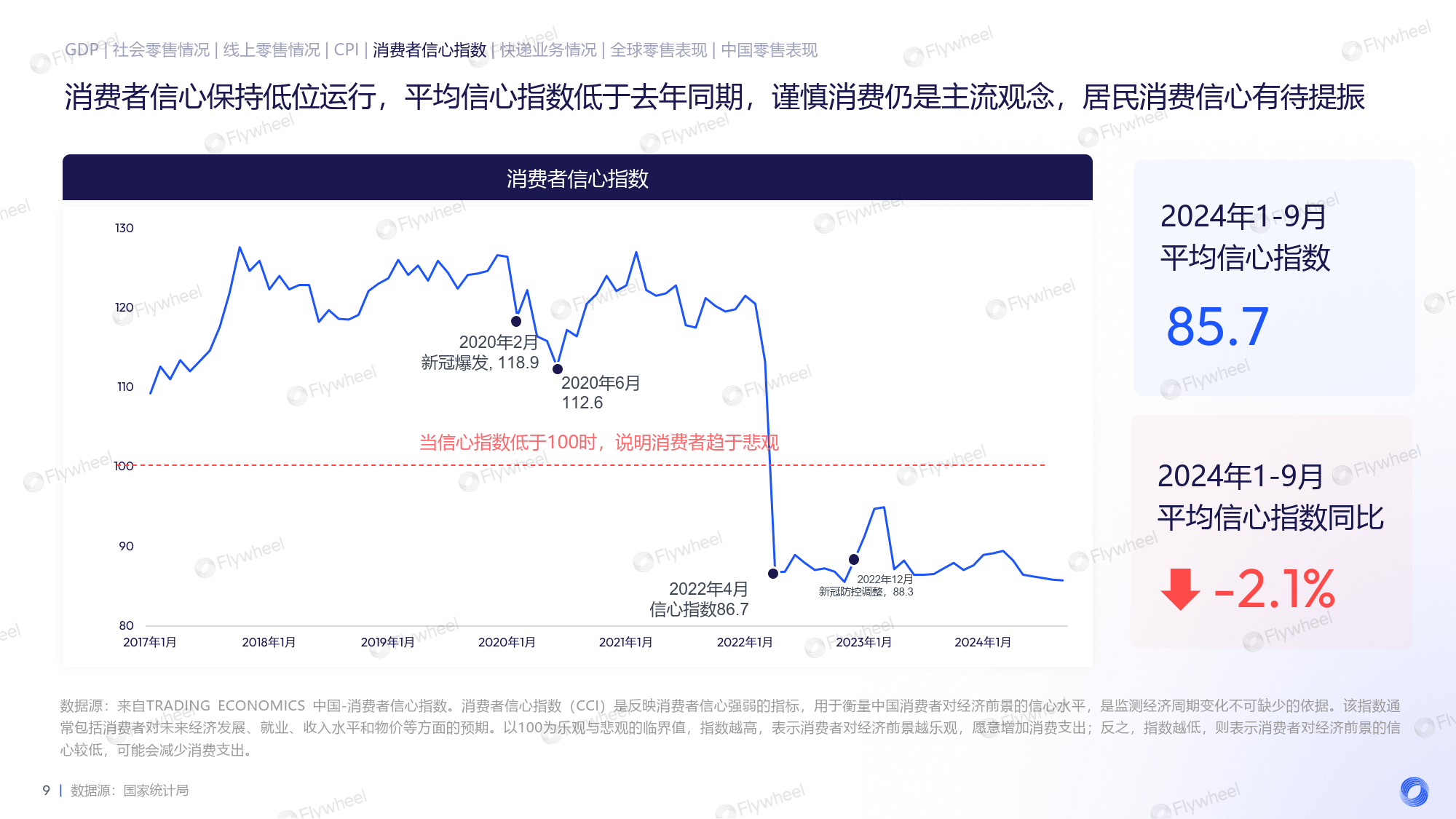Click the blue swirl logo icon
Screen dimensions: 1456x819
click(1414, 791)
